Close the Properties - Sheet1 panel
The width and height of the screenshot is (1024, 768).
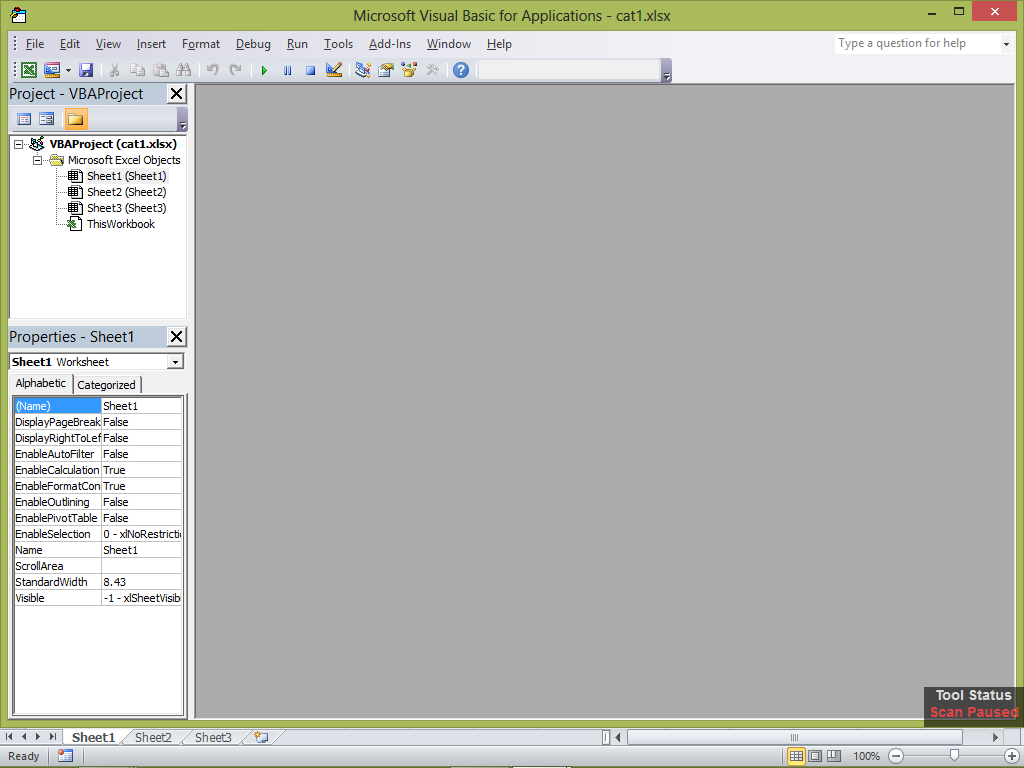[176, 337]
